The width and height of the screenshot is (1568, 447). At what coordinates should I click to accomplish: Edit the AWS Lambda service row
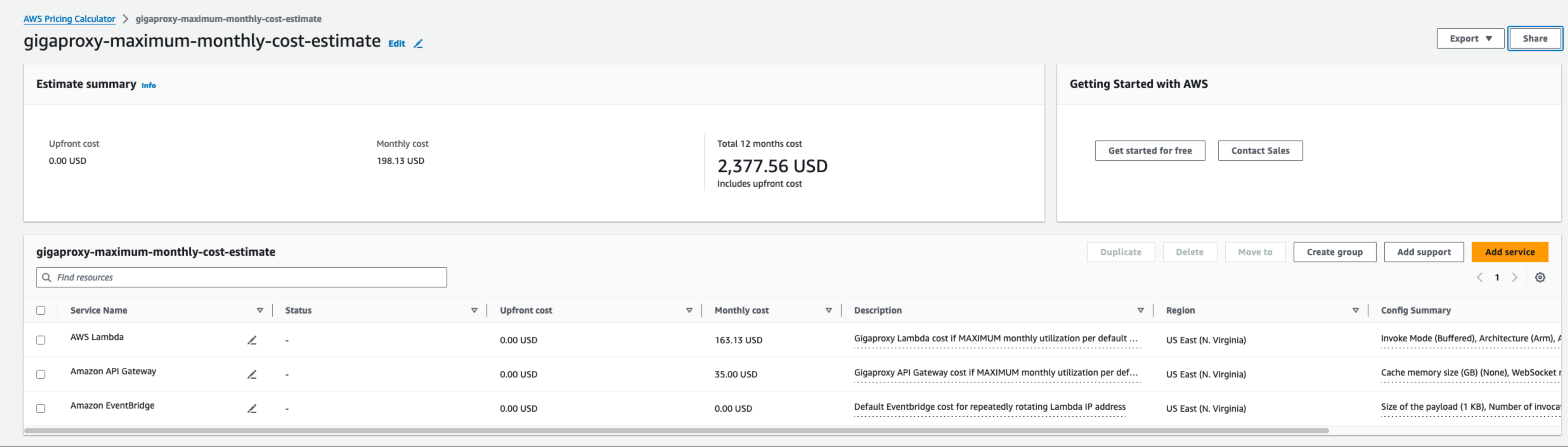252,340
